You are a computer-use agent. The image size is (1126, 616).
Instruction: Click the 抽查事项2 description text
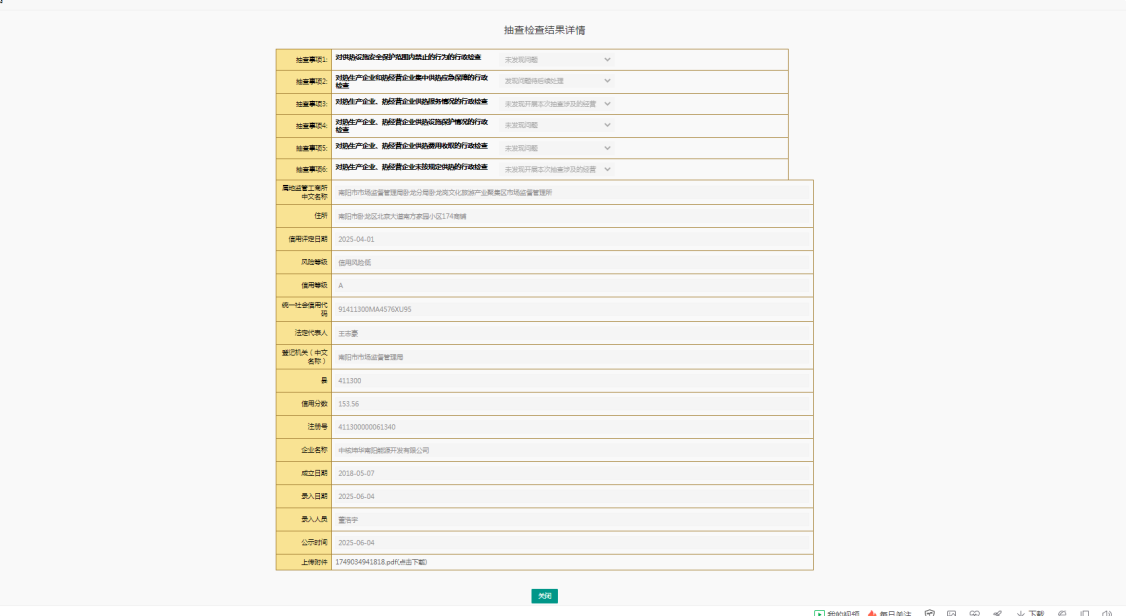click(411, 81)
